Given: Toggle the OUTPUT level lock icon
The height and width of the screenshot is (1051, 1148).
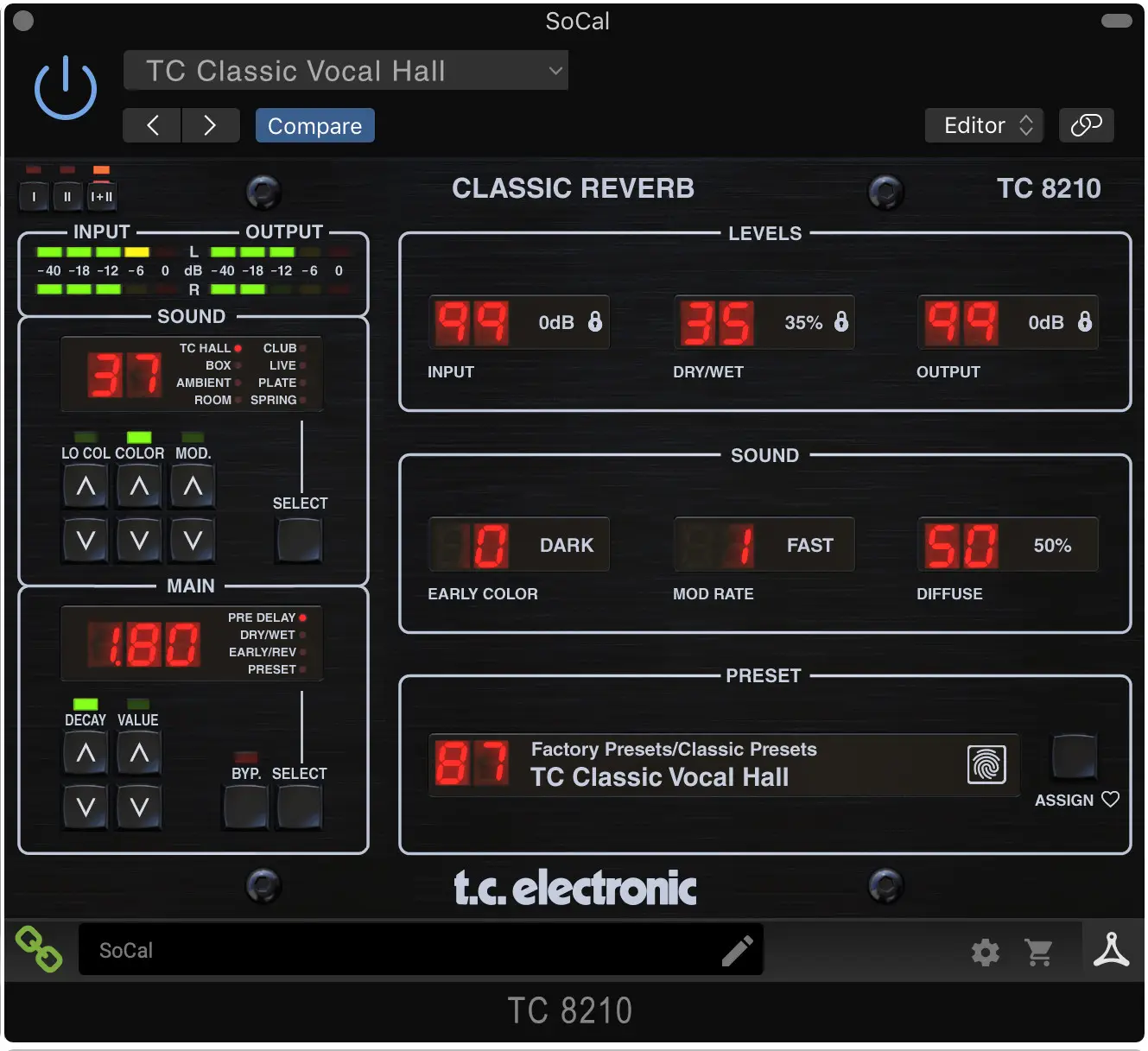Looking at the screenshot, I should point(1085,321).
